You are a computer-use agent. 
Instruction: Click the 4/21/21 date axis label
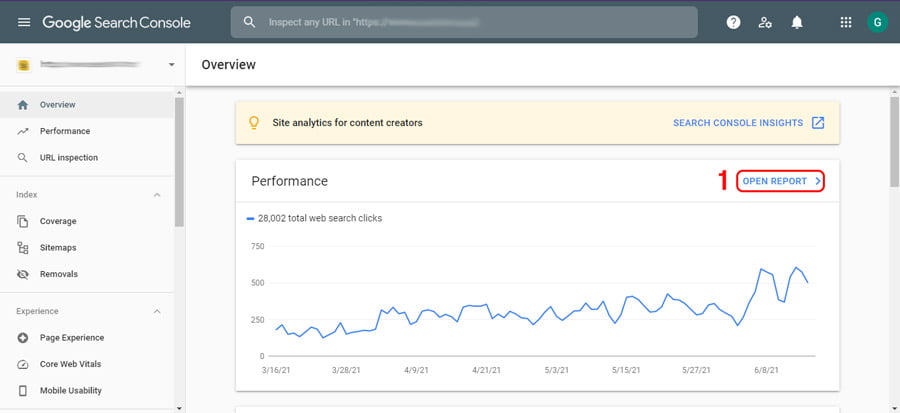pos(486,371)
